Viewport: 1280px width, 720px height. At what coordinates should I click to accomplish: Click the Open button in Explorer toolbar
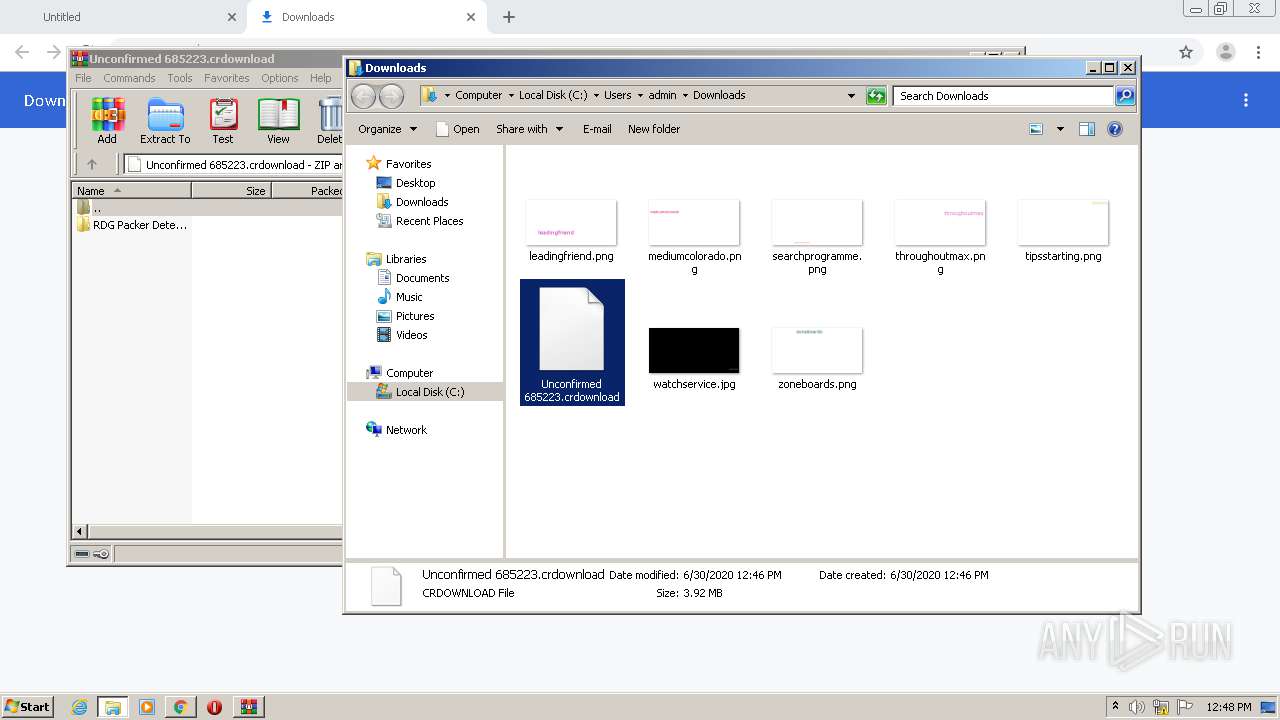coord(458,129)
